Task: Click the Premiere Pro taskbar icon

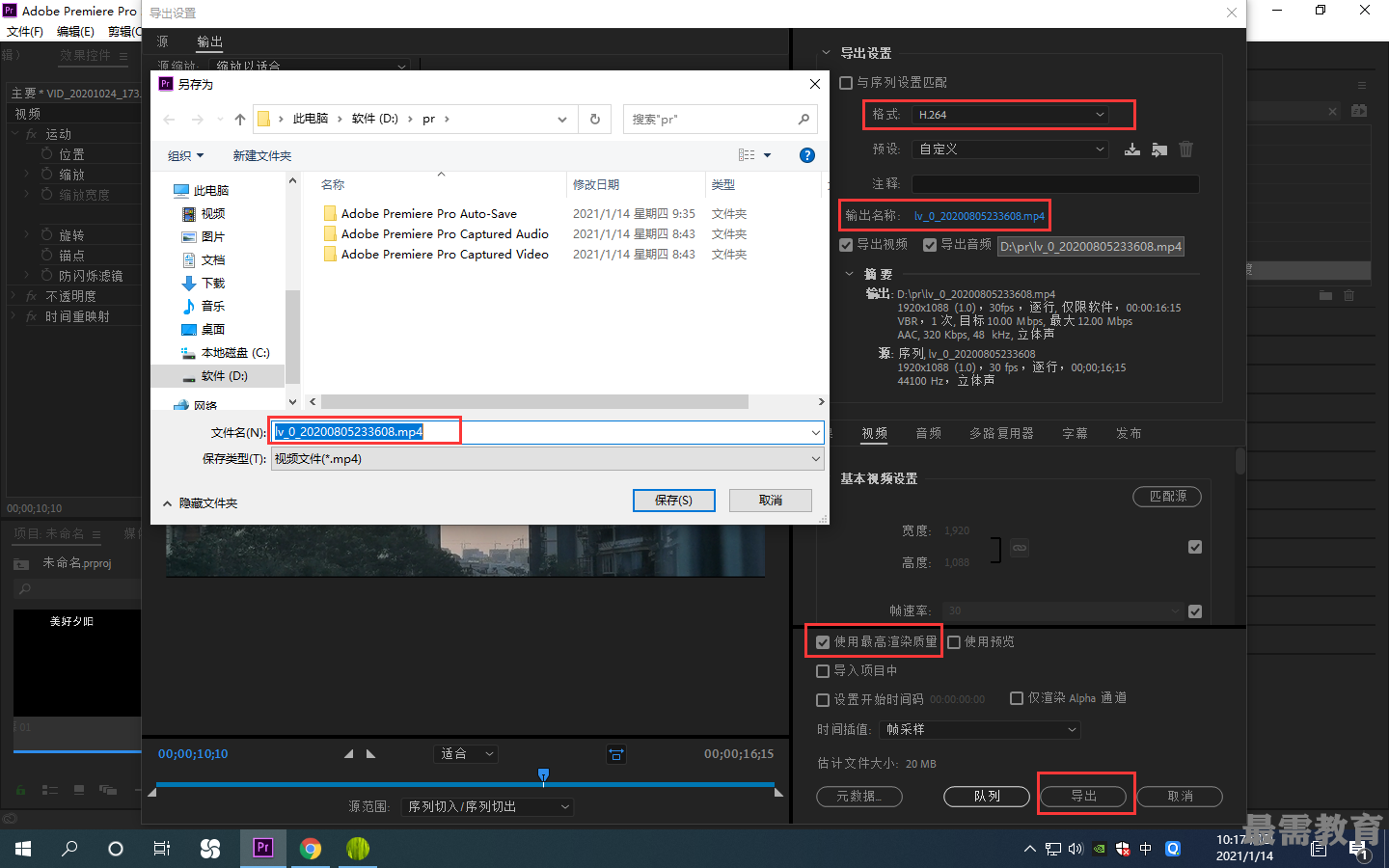Action: click(262, 849)
